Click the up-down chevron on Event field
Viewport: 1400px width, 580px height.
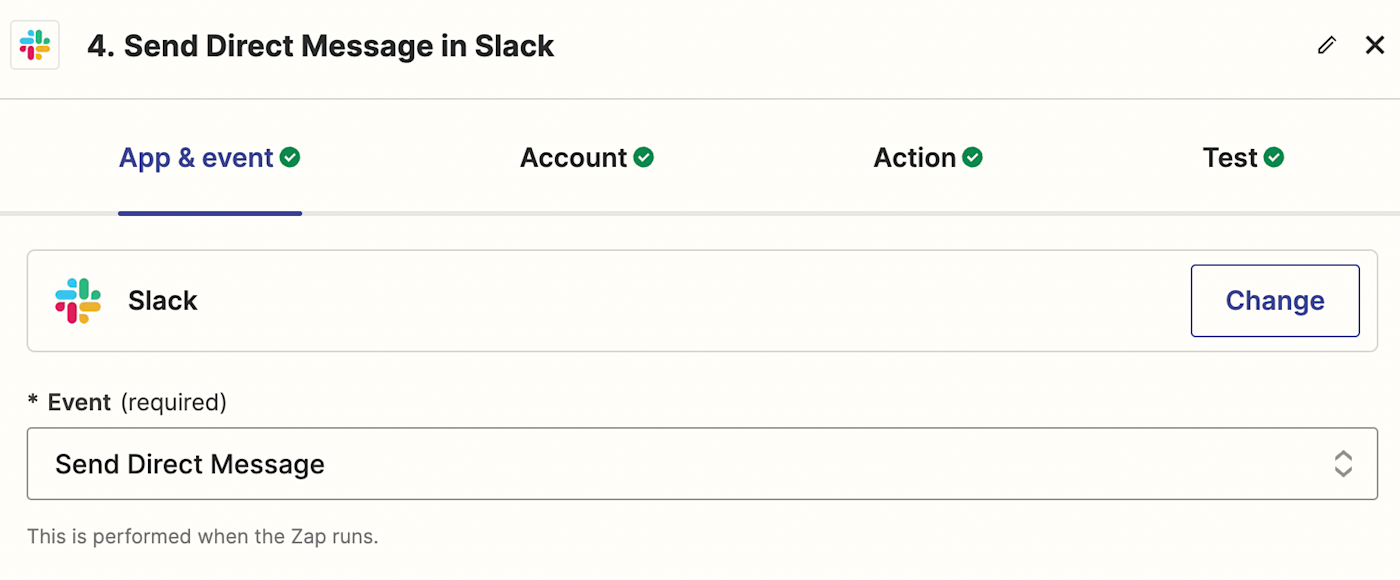click(x=1343, y=464)
